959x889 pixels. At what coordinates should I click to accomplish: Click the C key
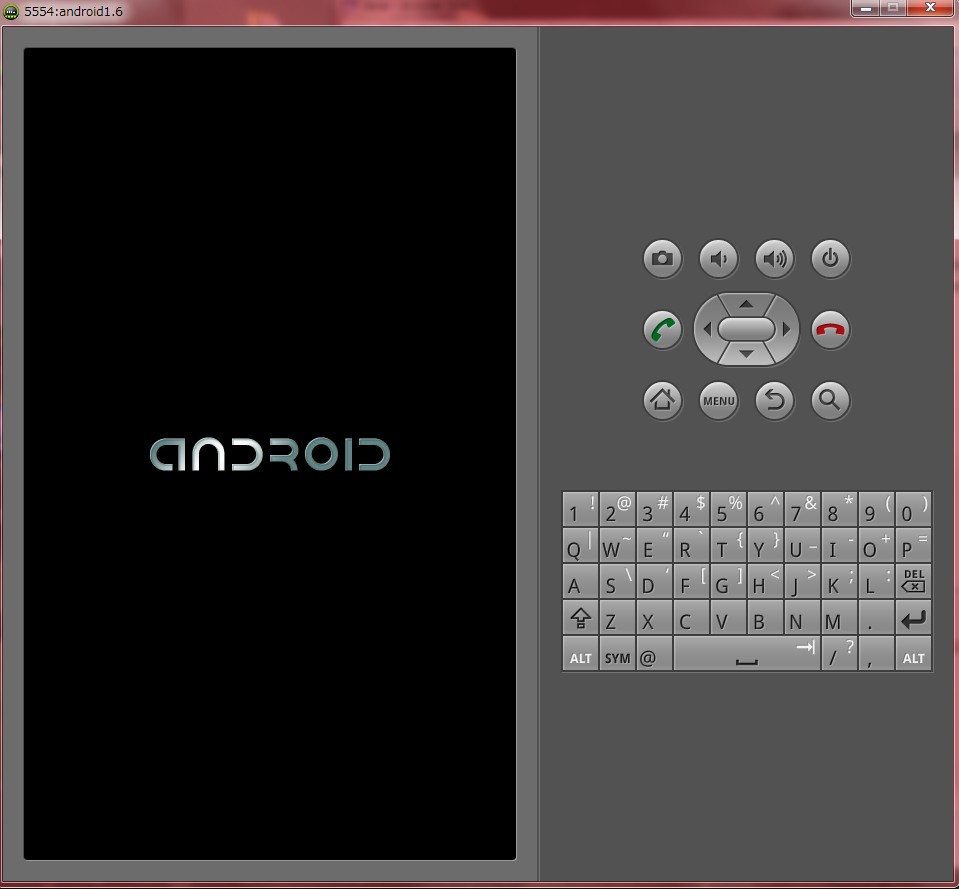[691, 618]
